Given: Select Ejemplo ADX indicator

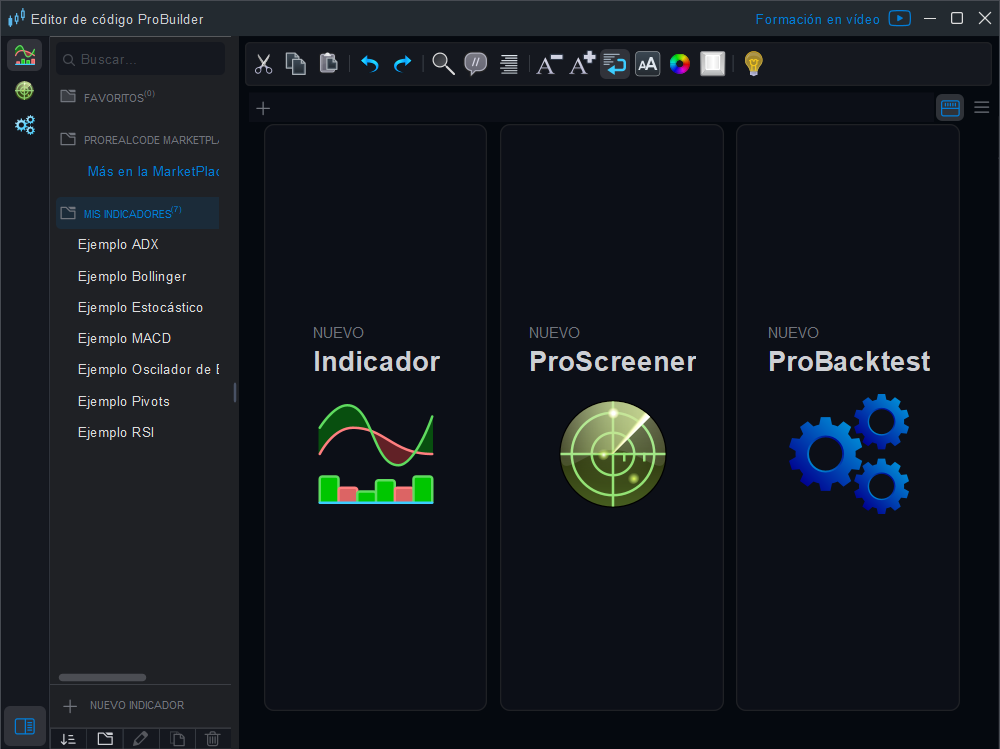Looking at the screenshot, I should point(118,244).
